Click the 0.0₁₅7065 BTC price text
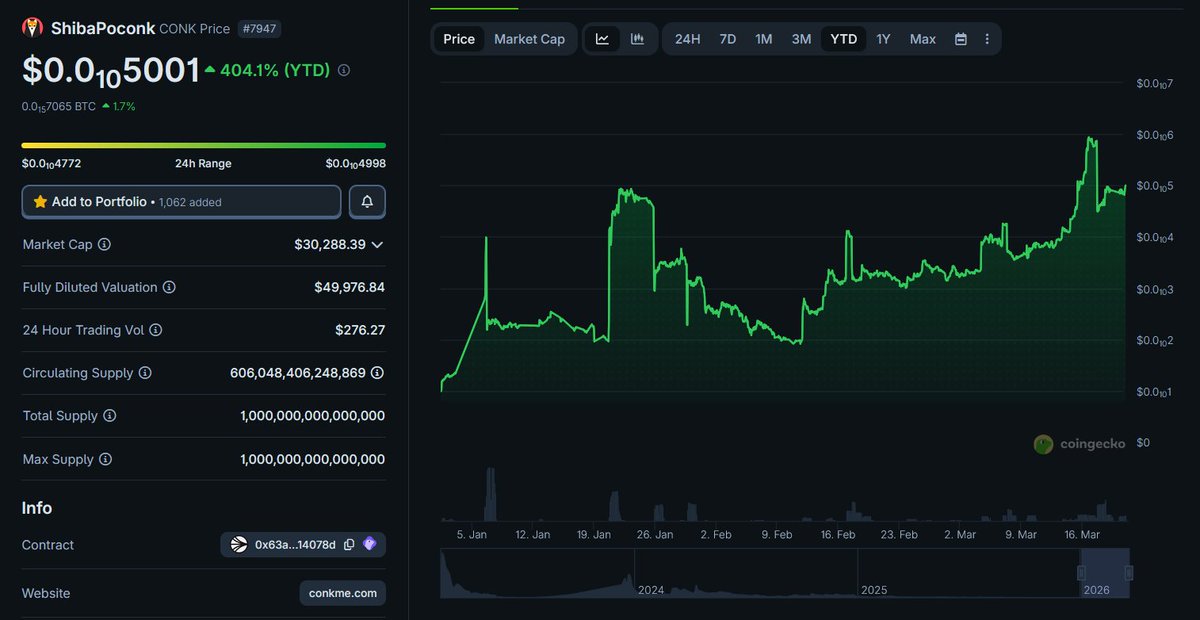The width and height of the screenshot is (1200, 620). click(x=58, y=106)
